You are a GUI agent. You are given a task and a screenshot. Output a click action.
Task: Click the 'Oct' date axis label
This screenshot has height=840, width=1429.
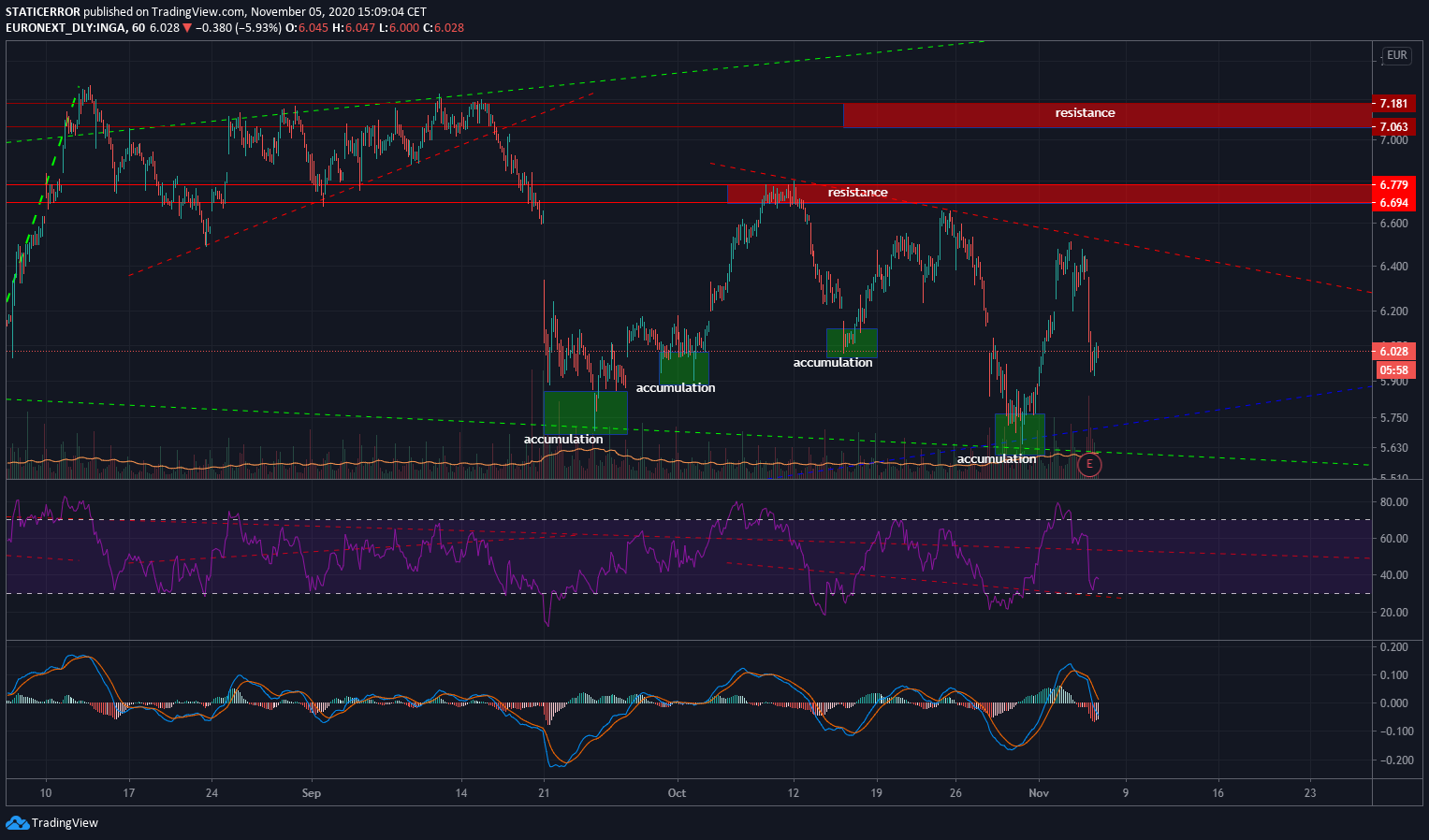tap(677, 793)
